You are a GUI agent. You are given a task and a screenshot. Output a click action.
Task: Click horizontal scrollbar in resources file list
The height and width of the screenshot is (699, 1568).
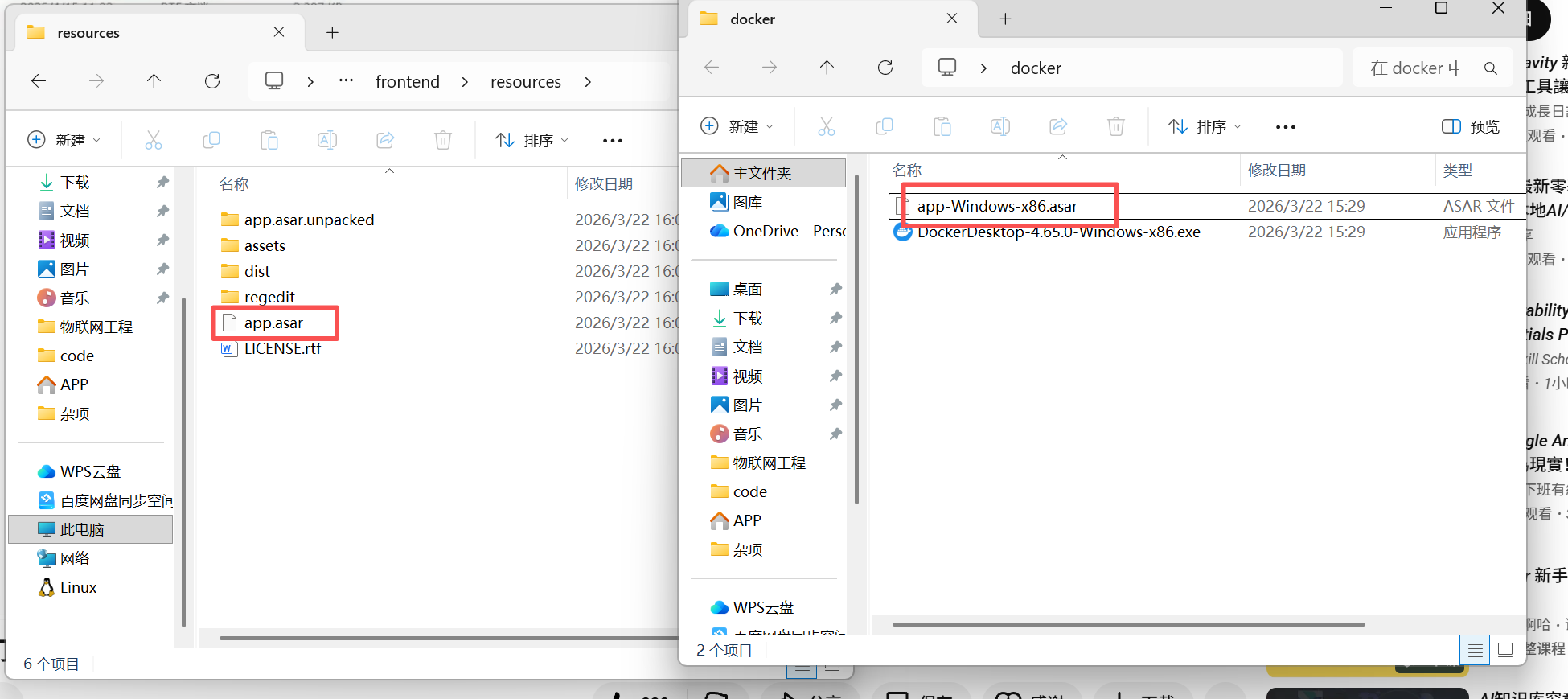449,638
